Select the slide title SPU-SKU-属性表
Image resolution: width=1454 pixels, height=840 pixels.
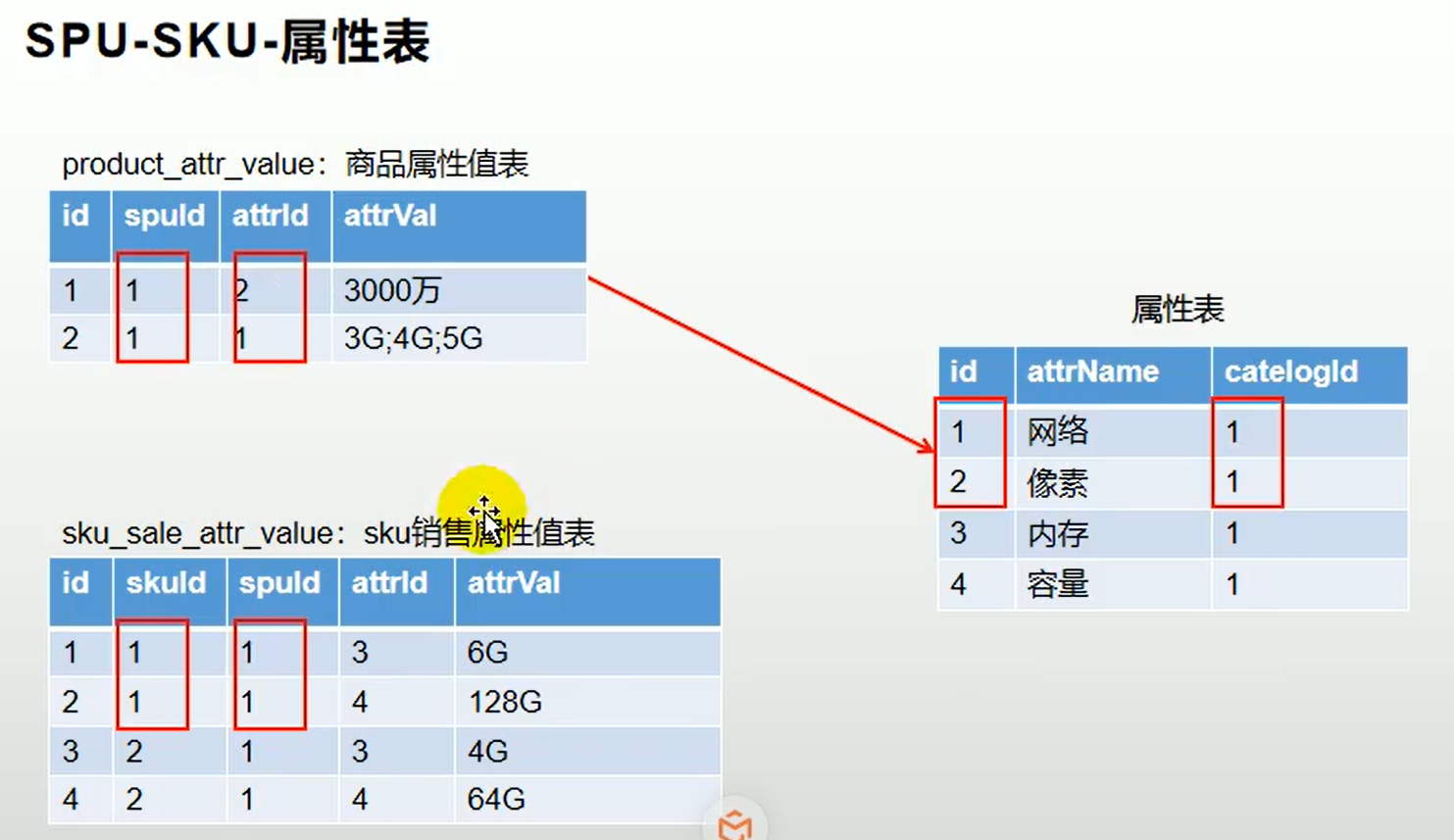[x=227, y=44]
